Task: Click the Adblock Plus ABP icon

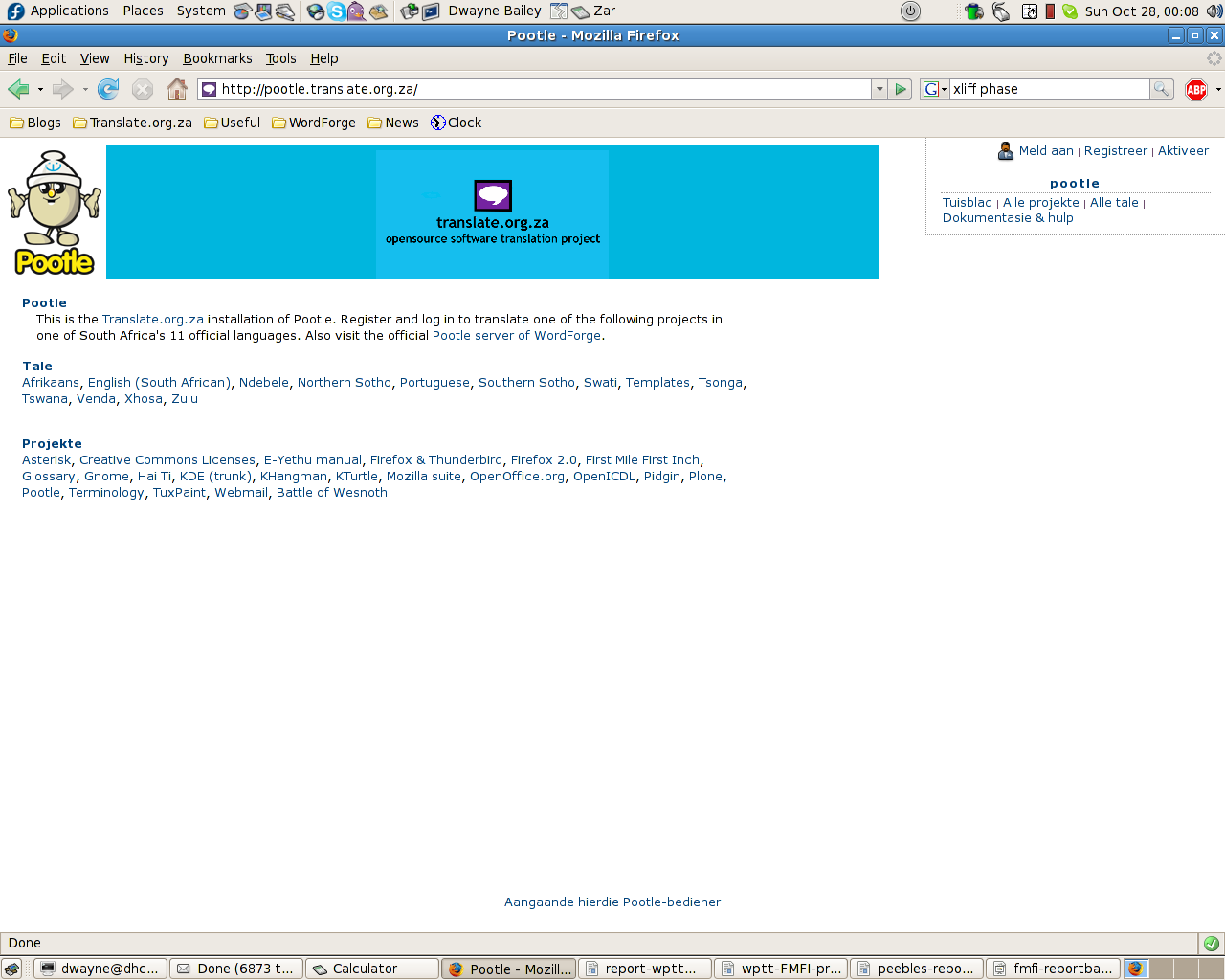Action: tap(1196, 89)
